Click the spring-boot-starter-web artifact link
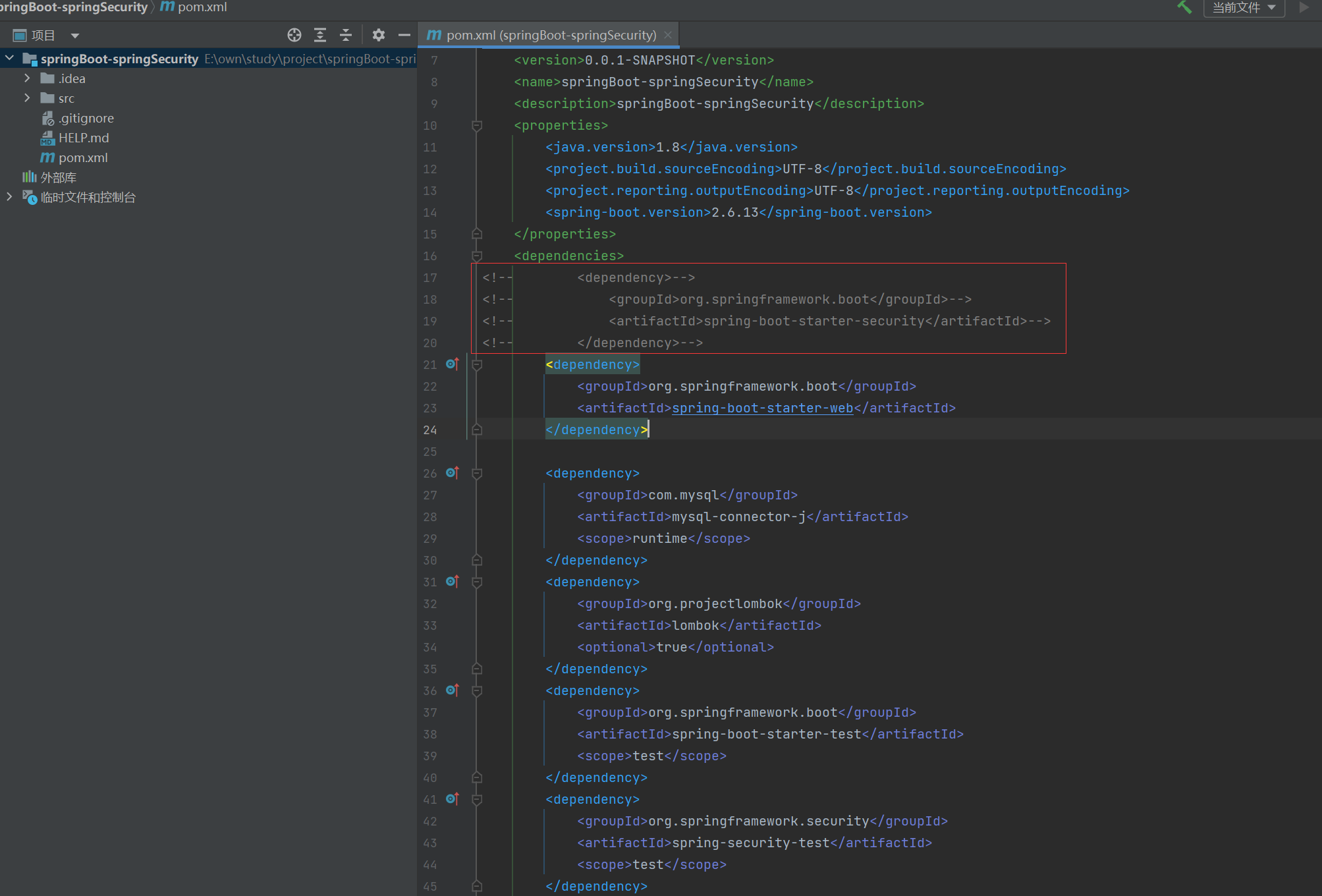The image size is (1322, 896). [762, 408]
